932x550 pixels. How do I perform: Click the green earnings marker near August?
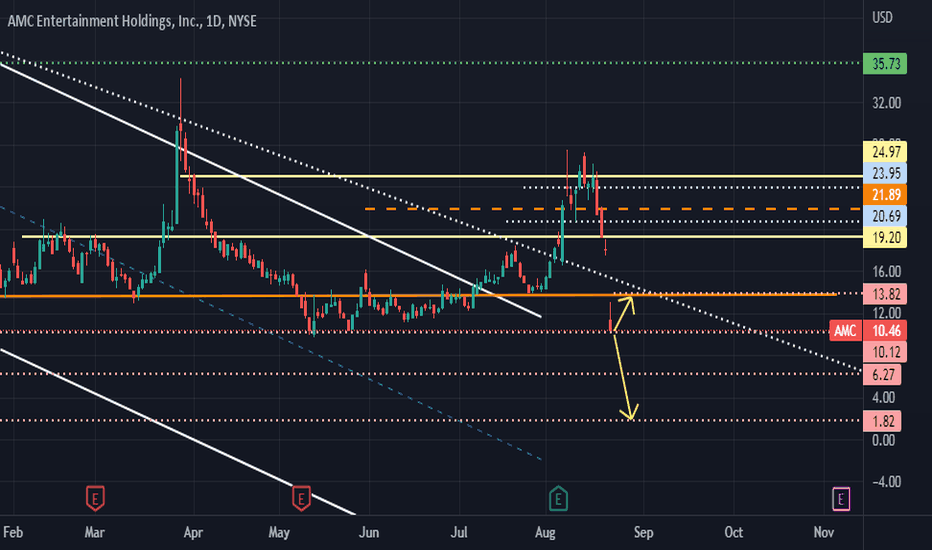coord(558,498)
